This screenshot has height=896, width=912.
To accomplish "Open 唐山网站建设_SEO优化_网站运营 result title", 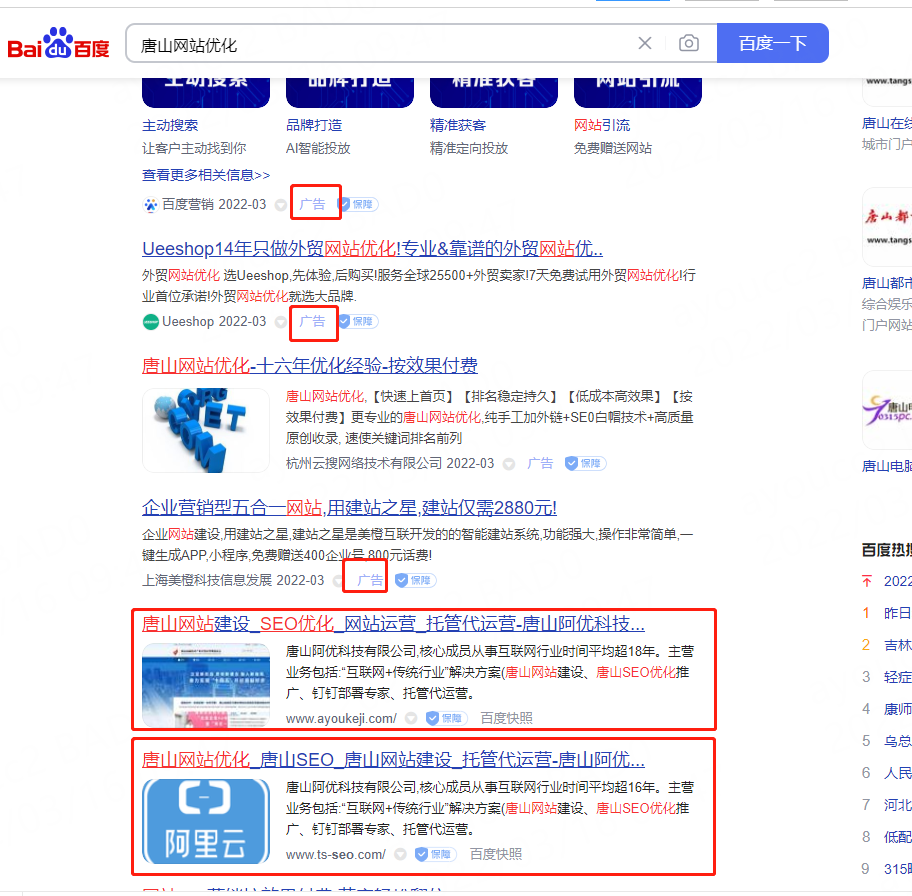I will (x=393, y=624).
